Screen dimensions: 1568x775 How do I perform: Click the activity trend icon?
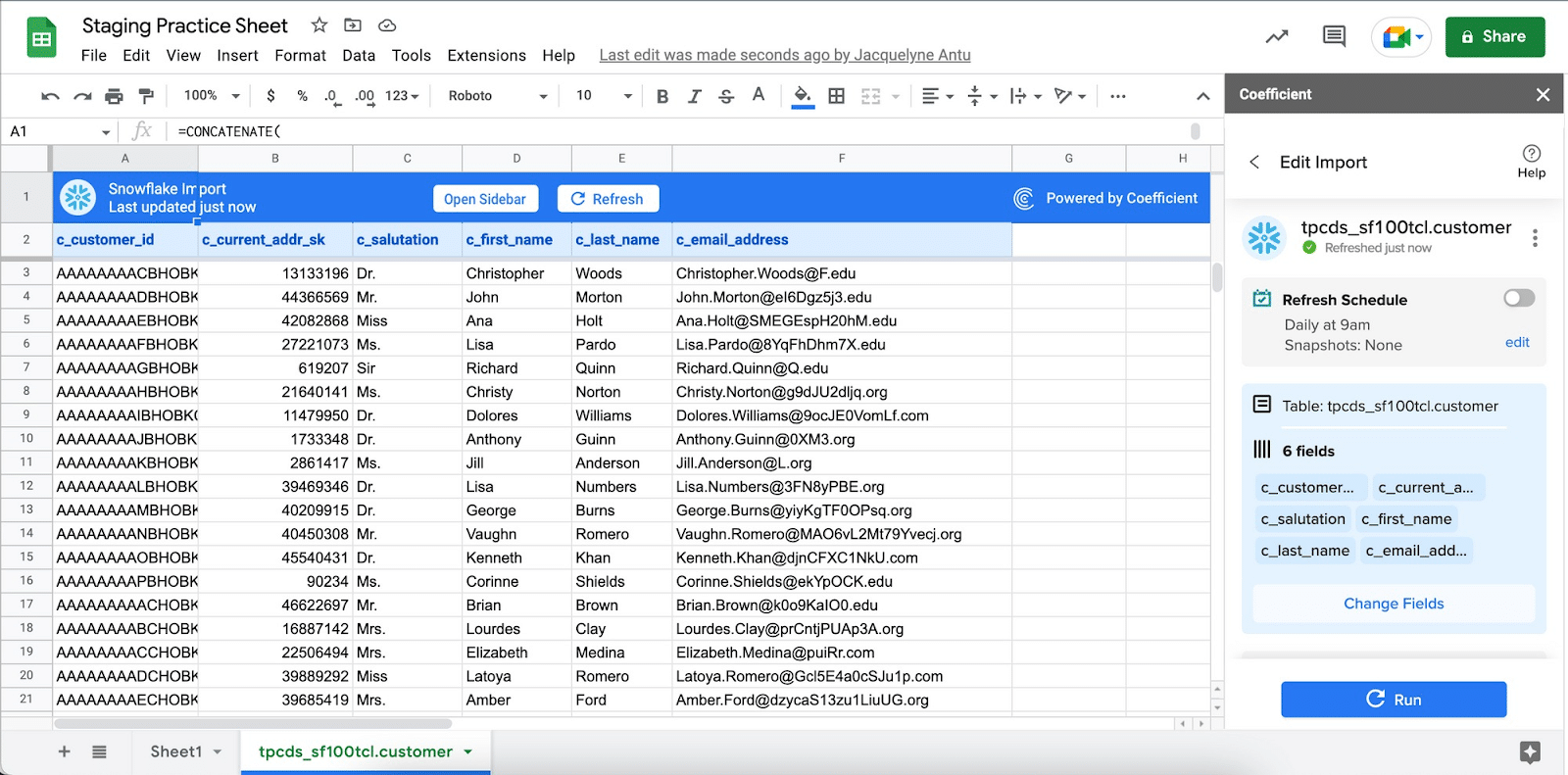(1276, 37)
